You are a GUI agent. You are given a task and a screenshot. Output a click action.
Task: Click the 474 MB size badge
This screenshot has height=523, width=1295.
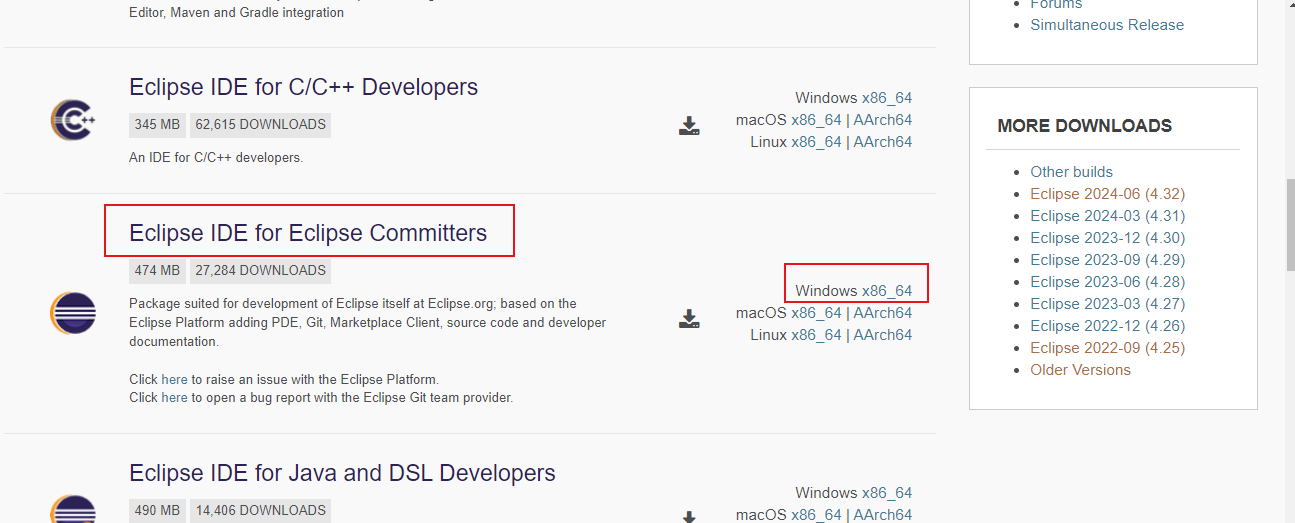[x=157, y=271]
